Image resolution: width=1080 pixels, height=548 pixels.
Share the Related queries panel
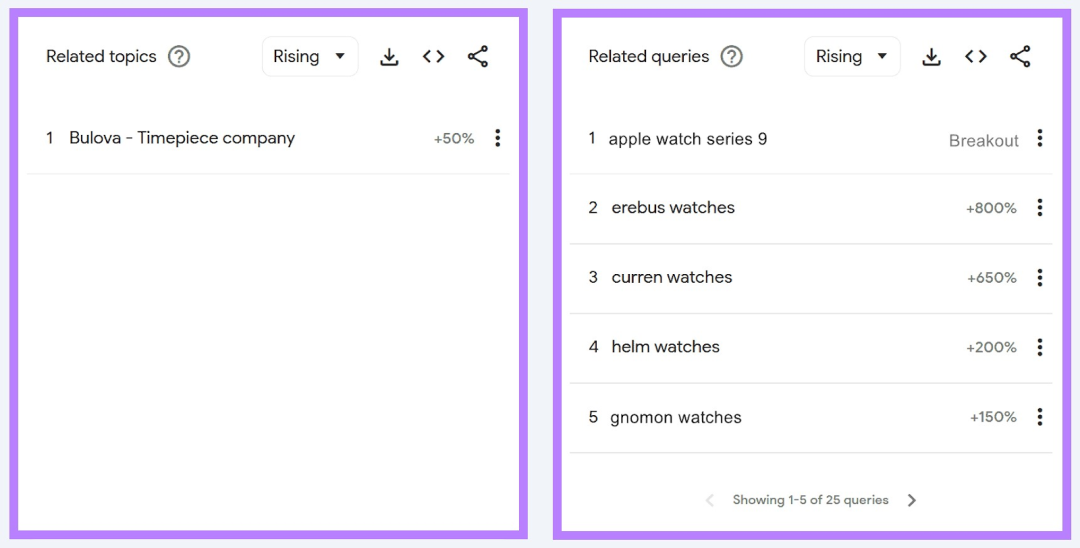[x=1019, y=56]
